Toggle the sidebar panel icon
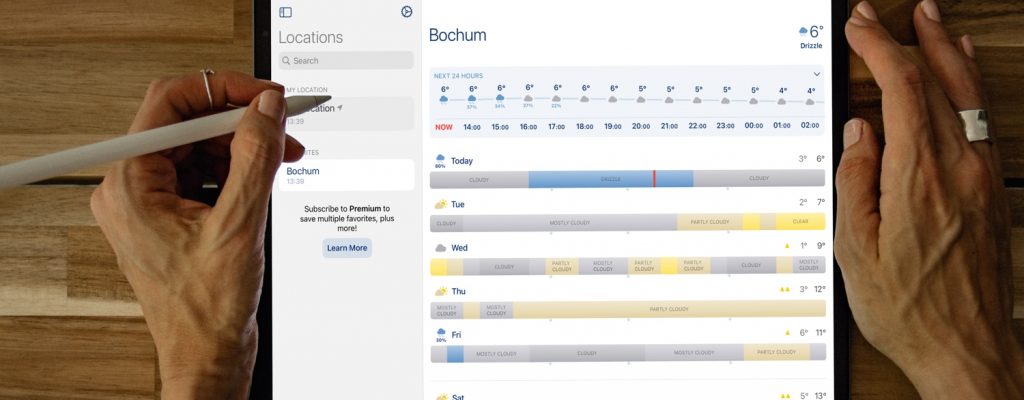The image size is (1024, 400). (x=286, y=12)
